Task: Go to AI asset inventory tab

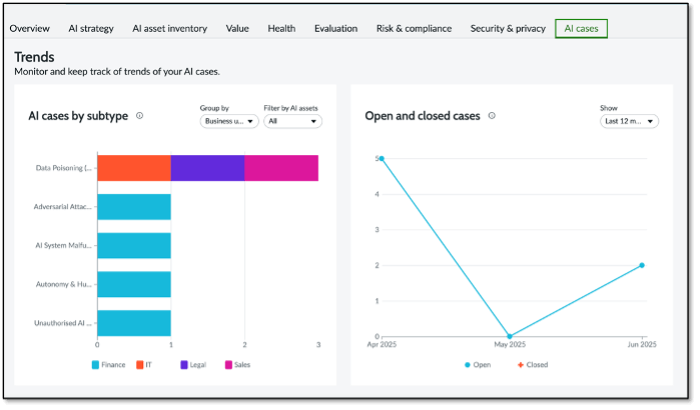Action: pos(169,28)
